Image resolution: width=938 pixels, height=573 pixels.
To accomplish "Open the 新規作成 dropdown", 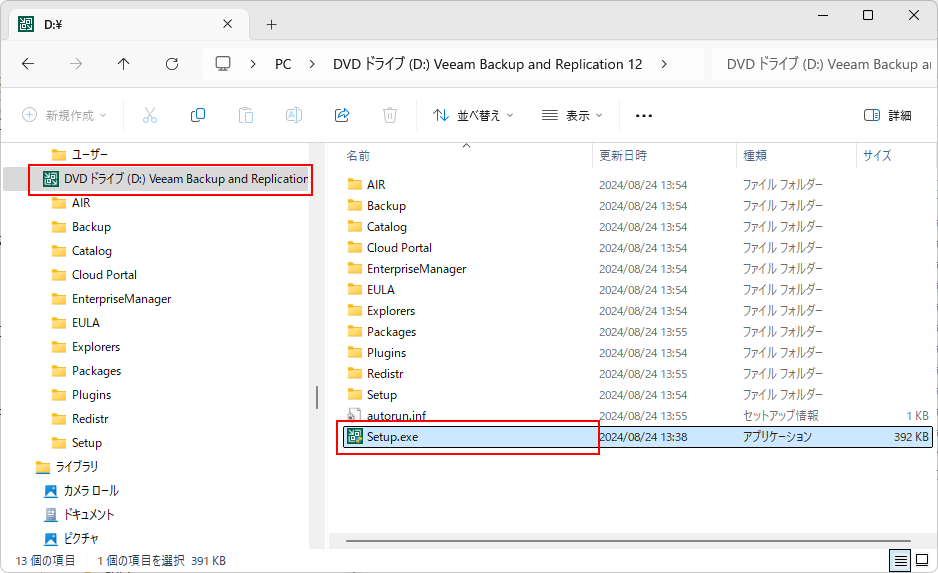I will pos(65,115).
